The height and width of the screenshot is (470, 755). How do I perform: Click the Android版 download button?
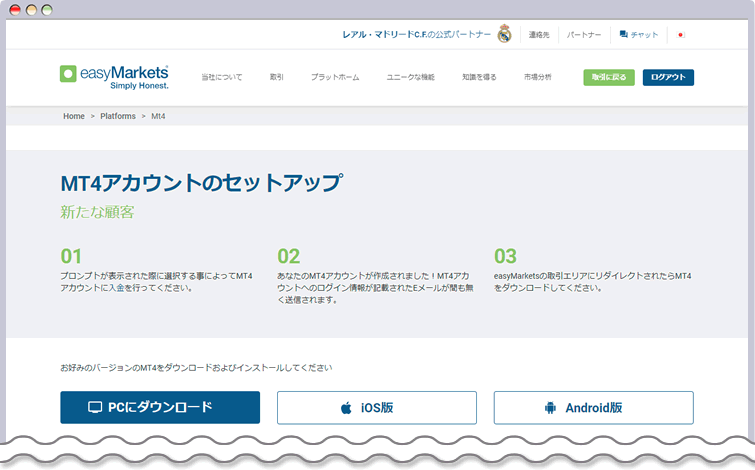click(594, 408)
